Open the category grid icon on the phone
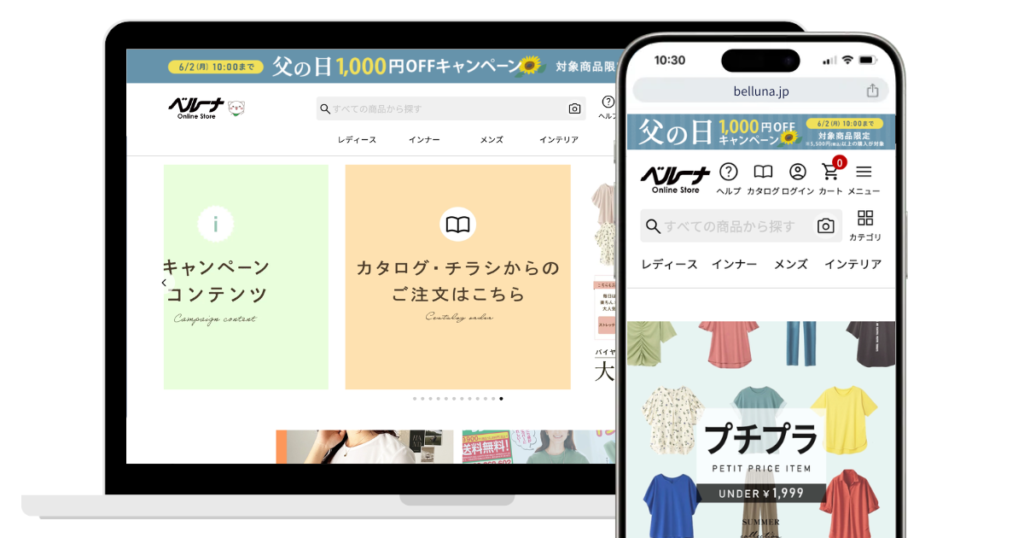 865,219
